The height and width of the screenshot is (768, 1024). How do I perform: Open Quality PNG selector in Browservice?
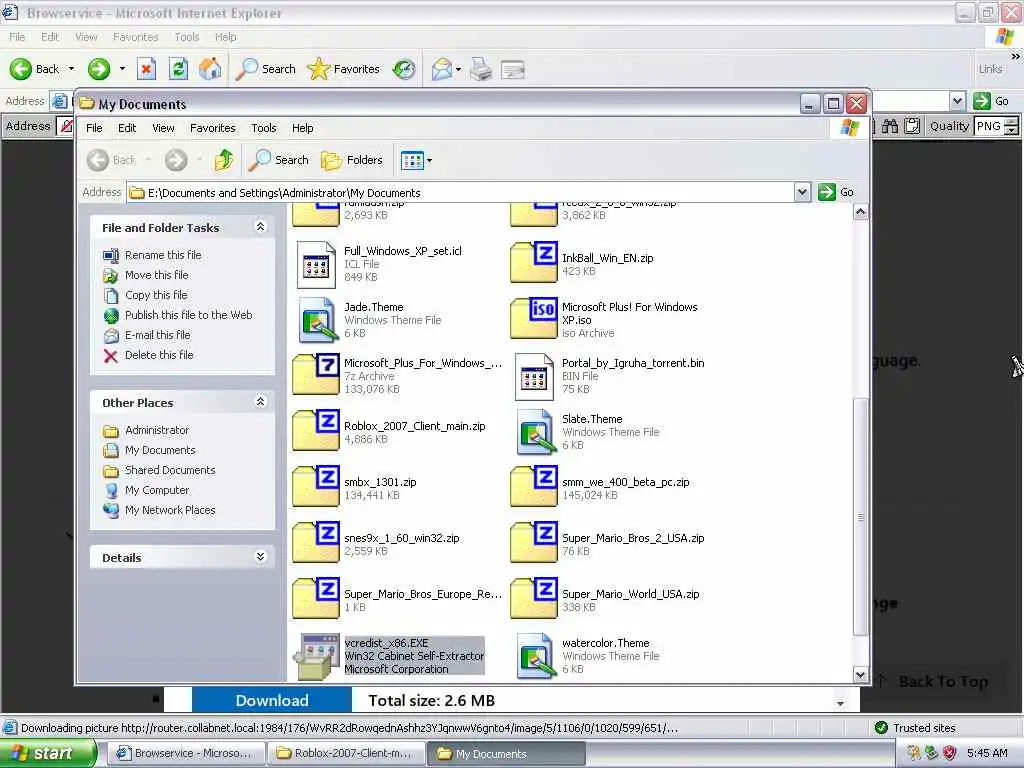pyautogui.click(x=996, y=125)
